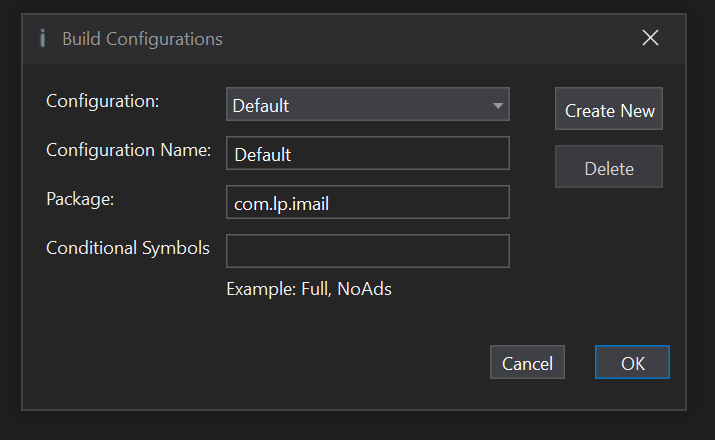The height and width of the screenshot is (440, 715).
Task: Click the "Package:" label
Action: (80, 198)
